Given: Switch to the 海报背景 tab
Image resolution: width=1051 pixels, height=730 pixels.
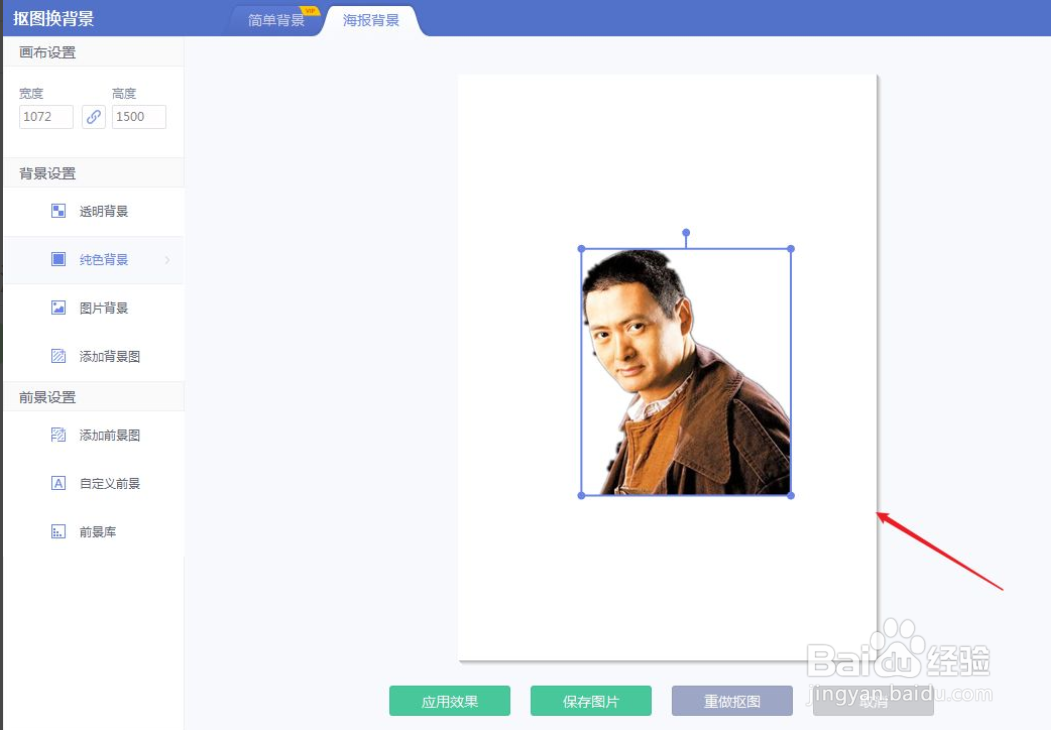Looking at the screenshot, I should 371,20.
